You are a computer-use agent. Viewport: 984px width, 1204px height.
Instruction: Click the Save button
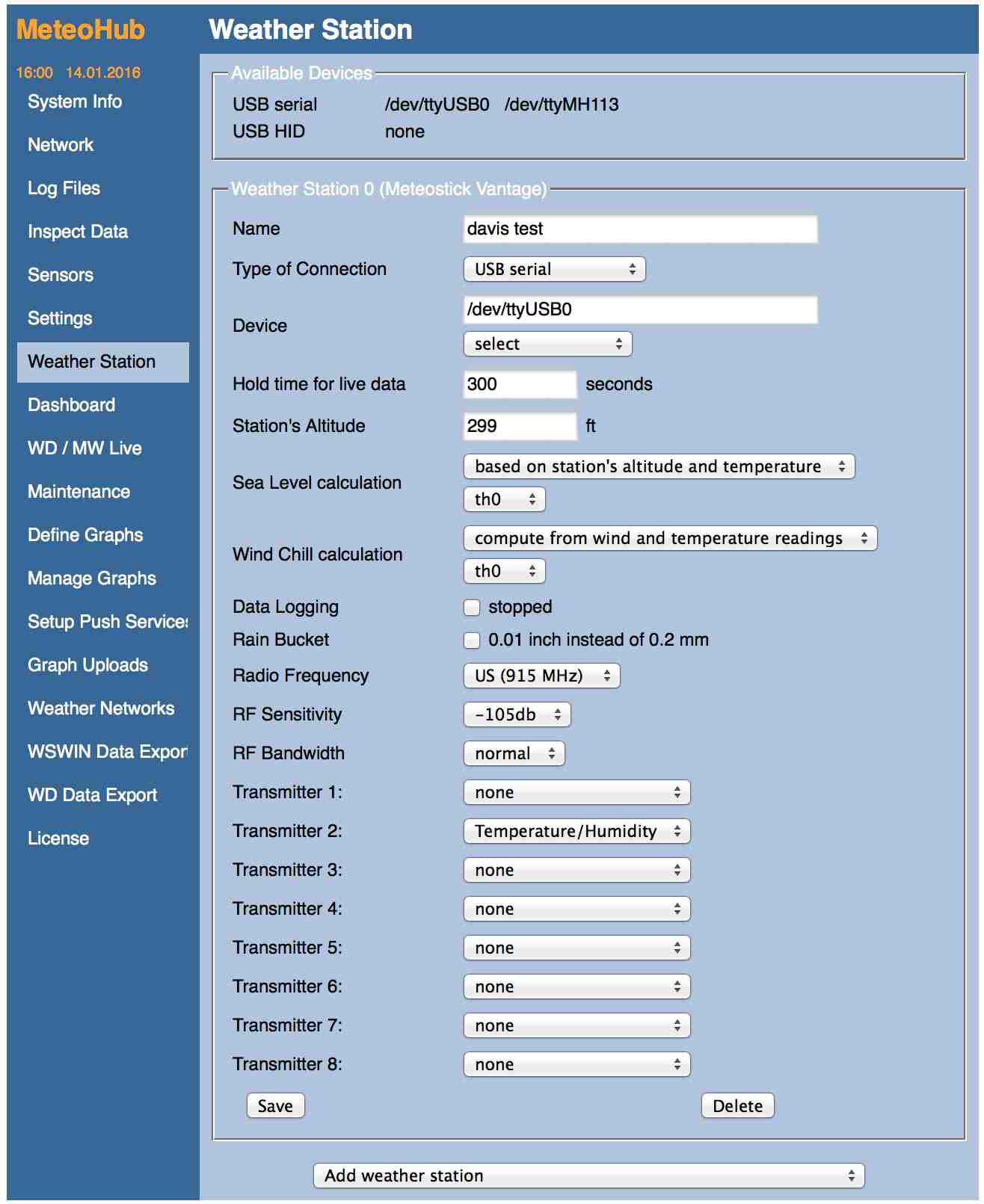[275, 1106]
